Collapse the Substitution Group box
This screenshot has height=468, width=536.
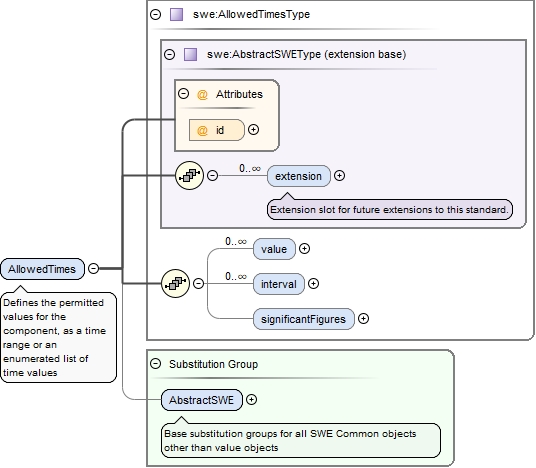point(156,364)
